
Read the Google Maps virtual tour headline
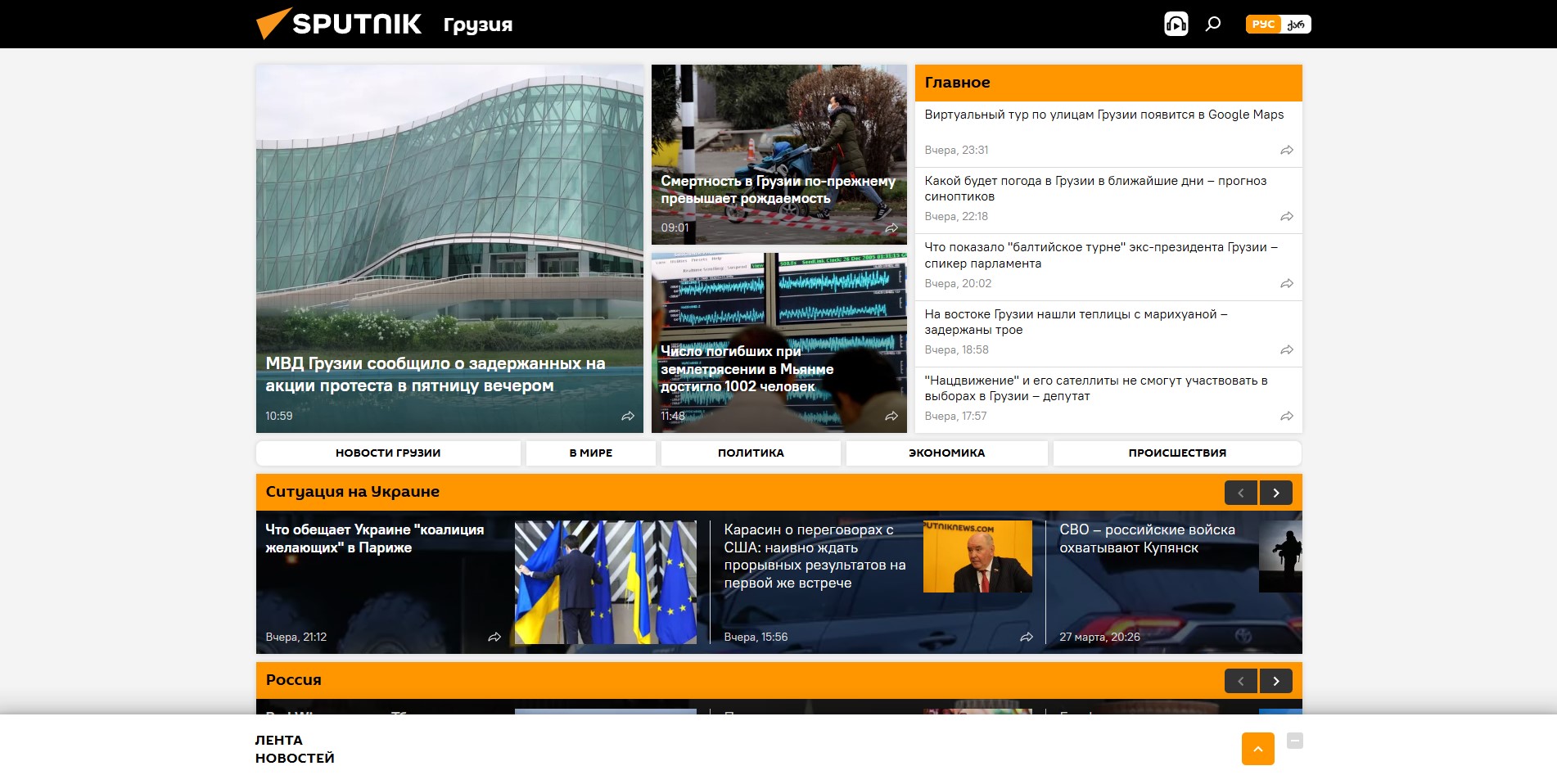pyautogui.click(x=1104, y=115)
